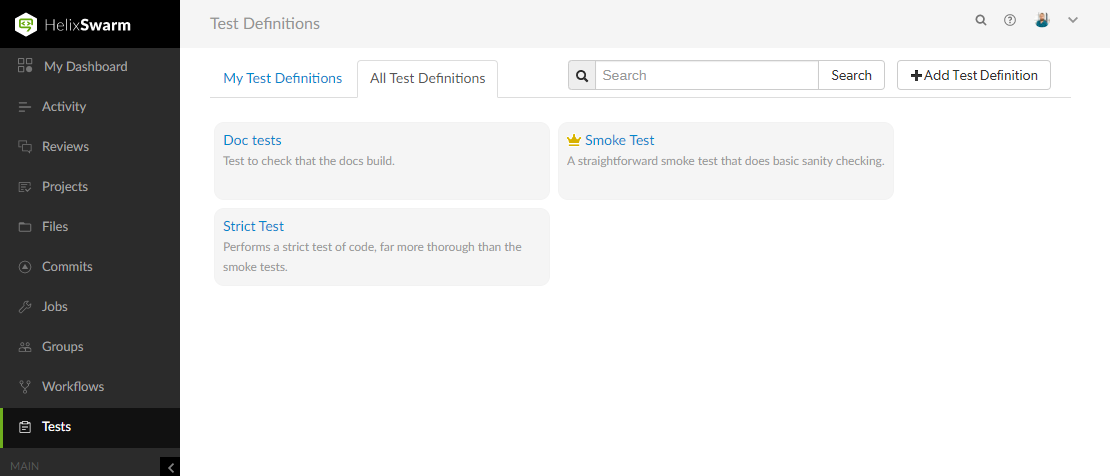Open My Dashboard from sidebar
The width and height of the screenshot is (1110, 476).
[84, 67]
